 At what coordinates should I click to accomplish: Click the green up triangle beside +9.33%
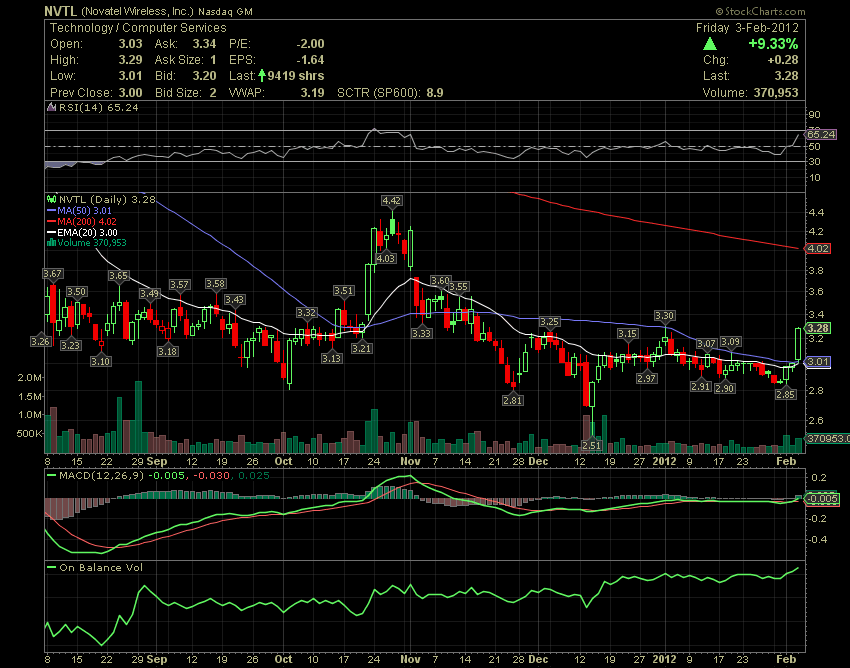[710, 44]
